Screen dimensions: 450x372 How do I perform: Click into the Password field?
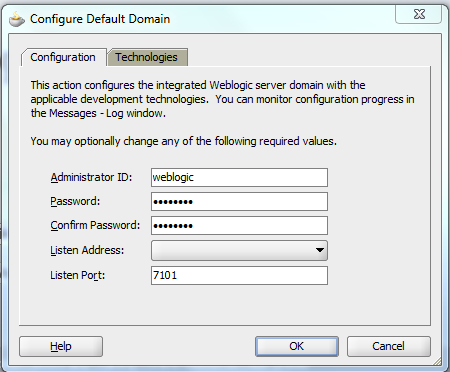(x=239, y=201)
